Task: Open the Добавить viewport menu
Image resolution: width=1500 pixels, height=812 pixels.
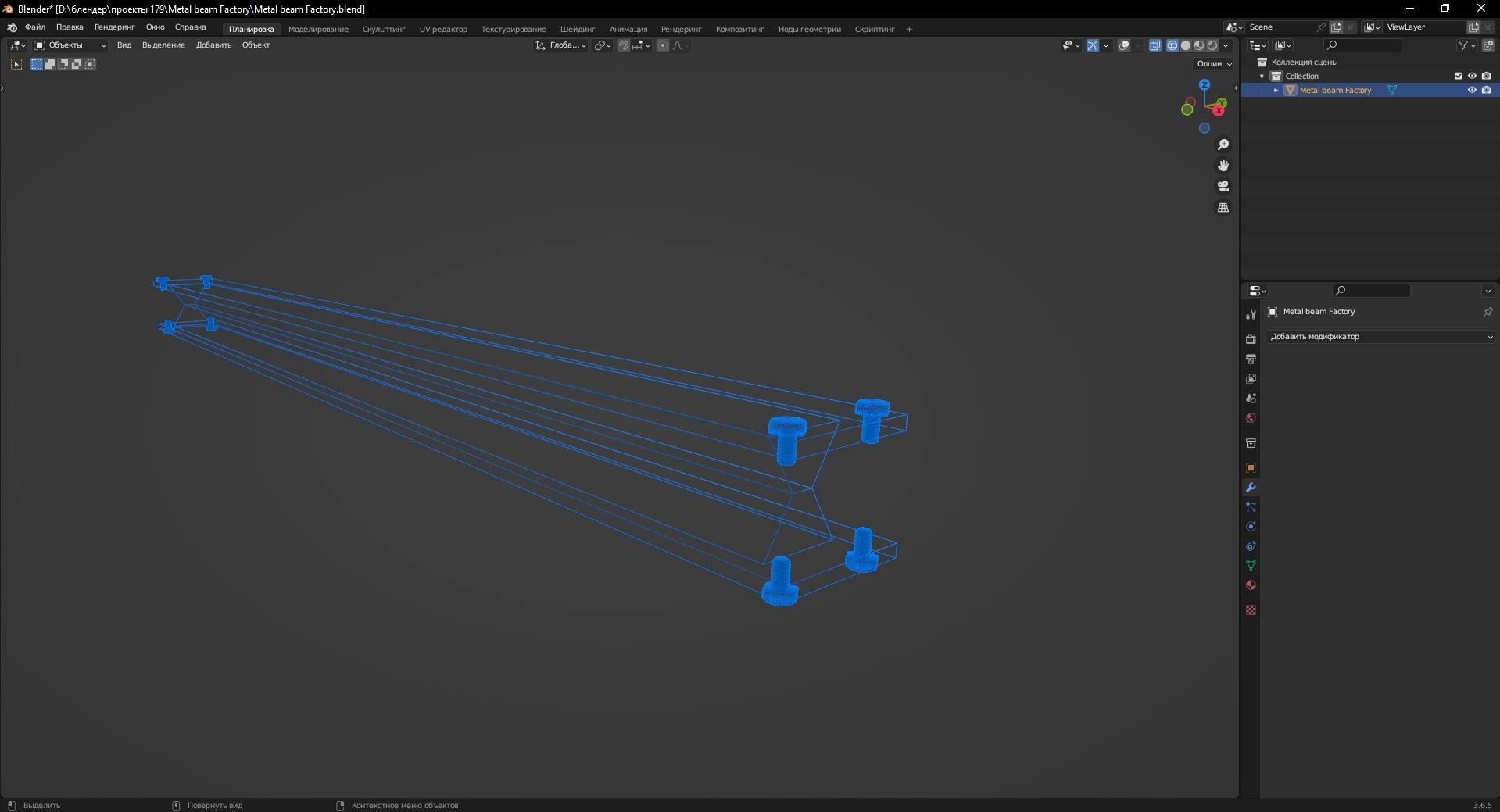Action: coord(213,45)
